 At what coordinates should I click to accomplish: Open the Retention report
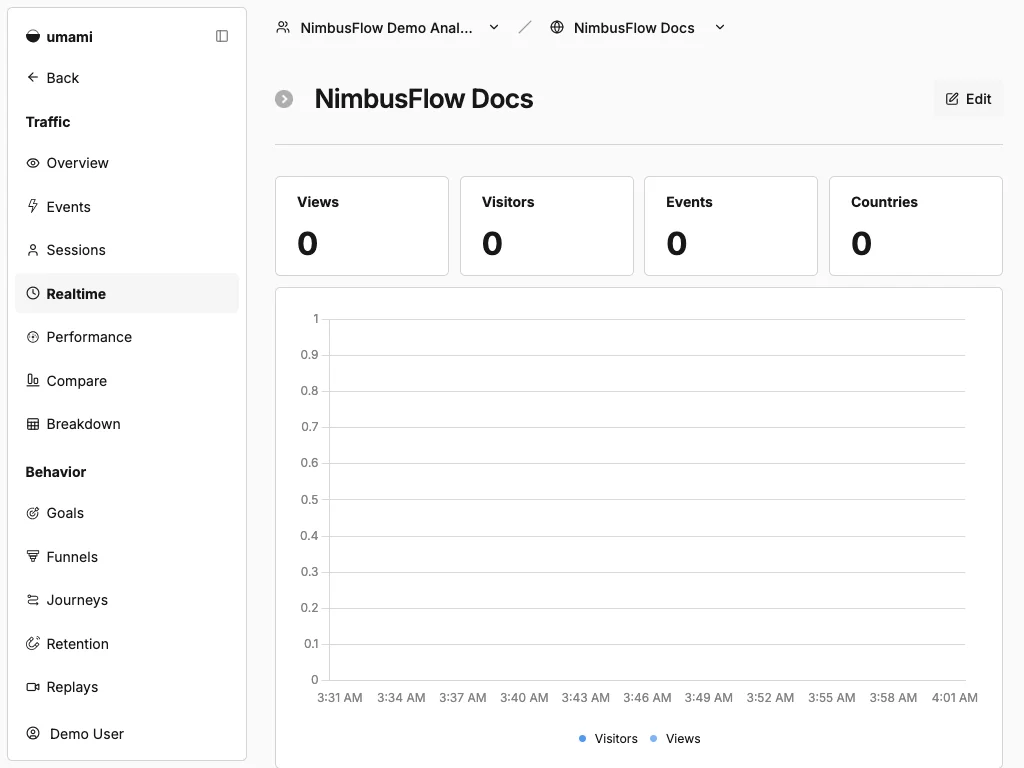pos(127,643)
